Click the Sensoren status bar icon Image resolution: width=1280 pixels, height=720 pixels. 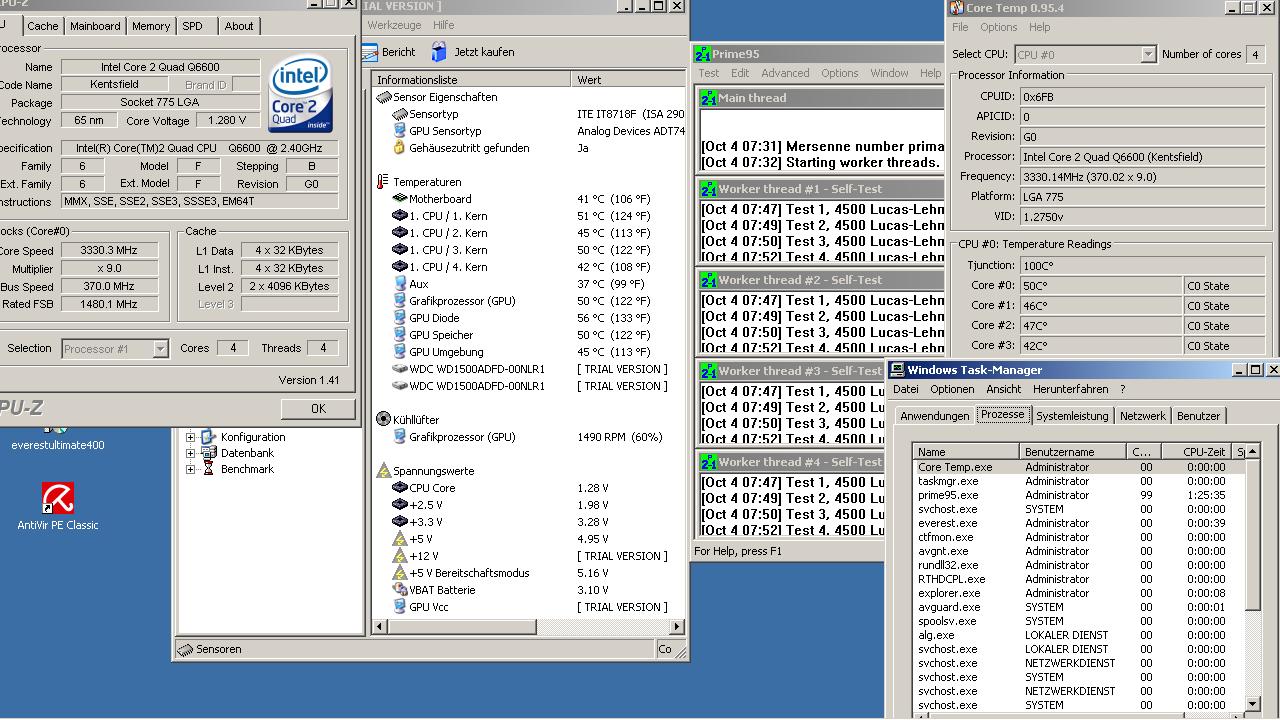coord(185,649)
